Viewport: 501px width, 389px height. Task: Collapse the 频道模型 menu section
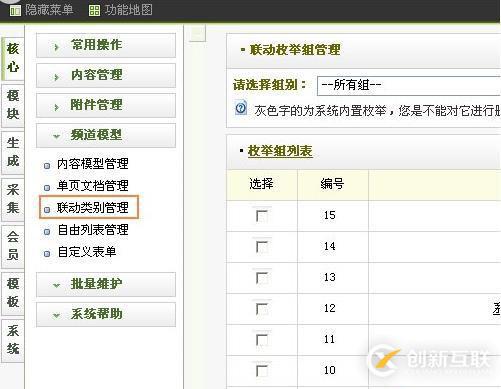[x=106, y=135]
